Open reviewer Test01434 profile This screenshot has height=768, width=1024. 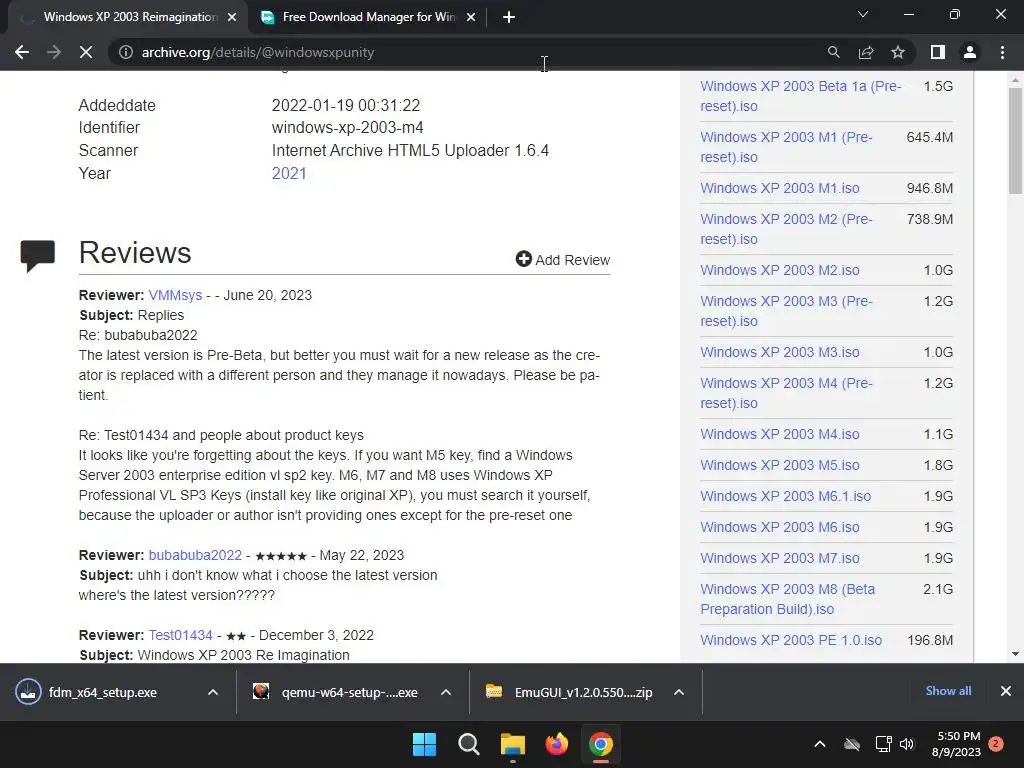point(180,635)
